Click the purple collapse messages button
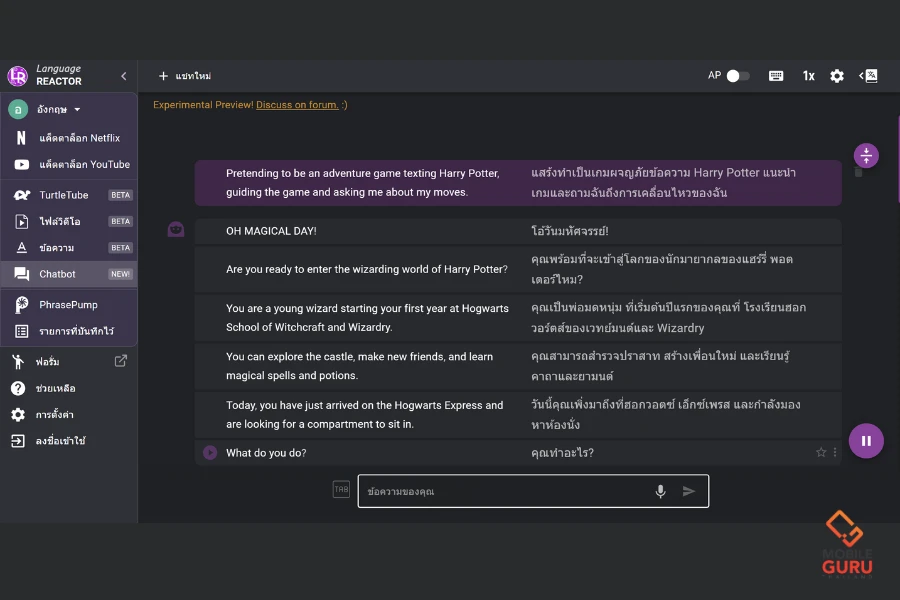The width and height of the screenshot is (900, 600). click(x=866, y=155)
